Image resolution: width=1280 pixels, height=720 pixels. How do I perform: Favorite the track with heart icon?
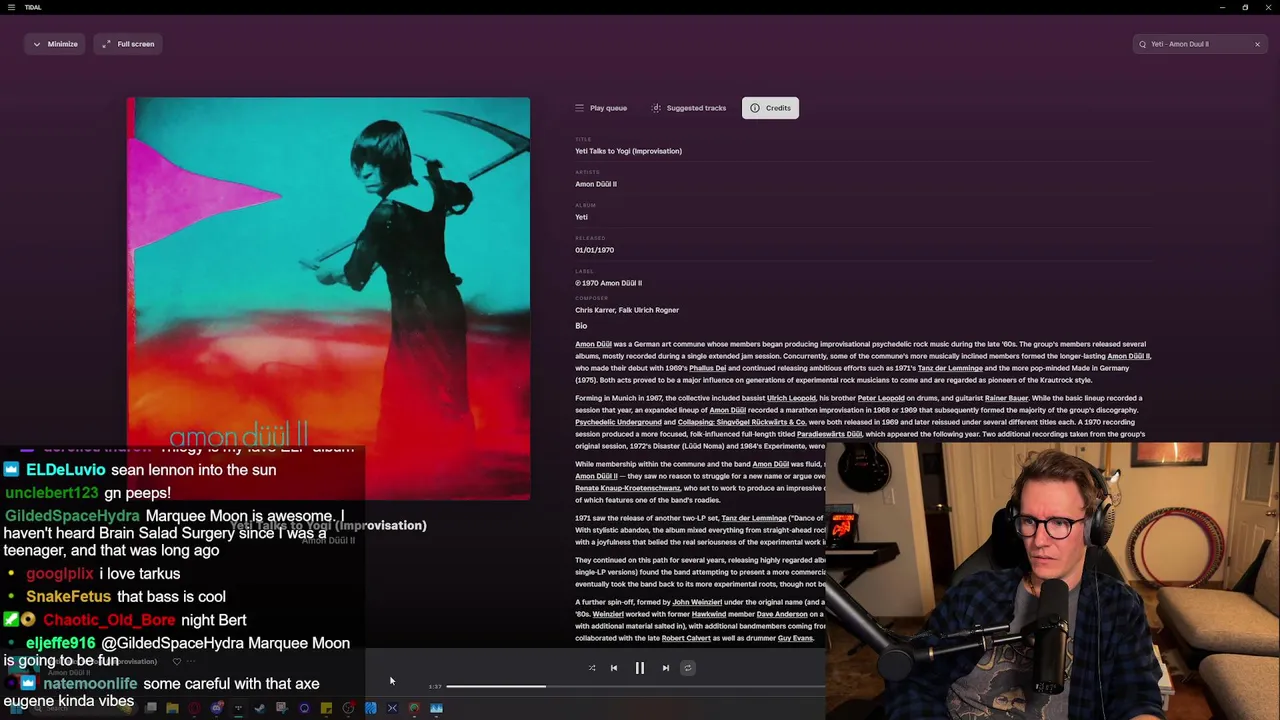pyautogui.click(x=177, y=661)
